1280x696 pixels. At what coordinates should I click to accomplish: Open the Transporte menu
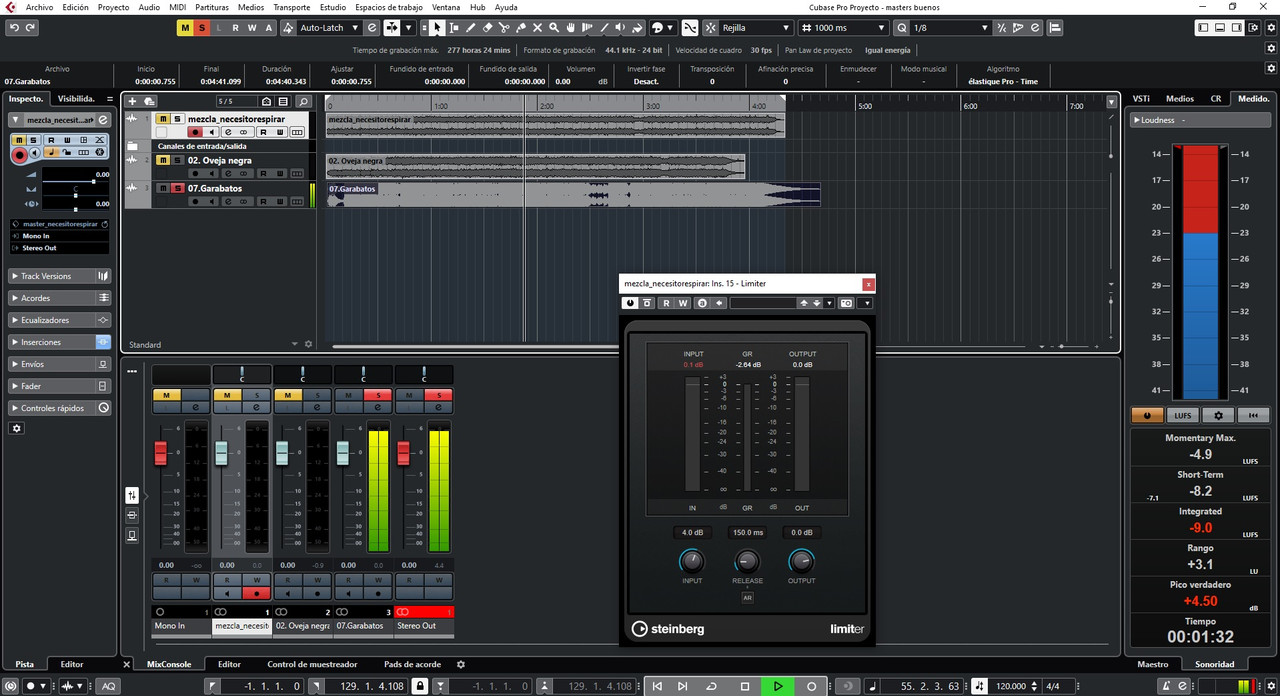[291, 7]
